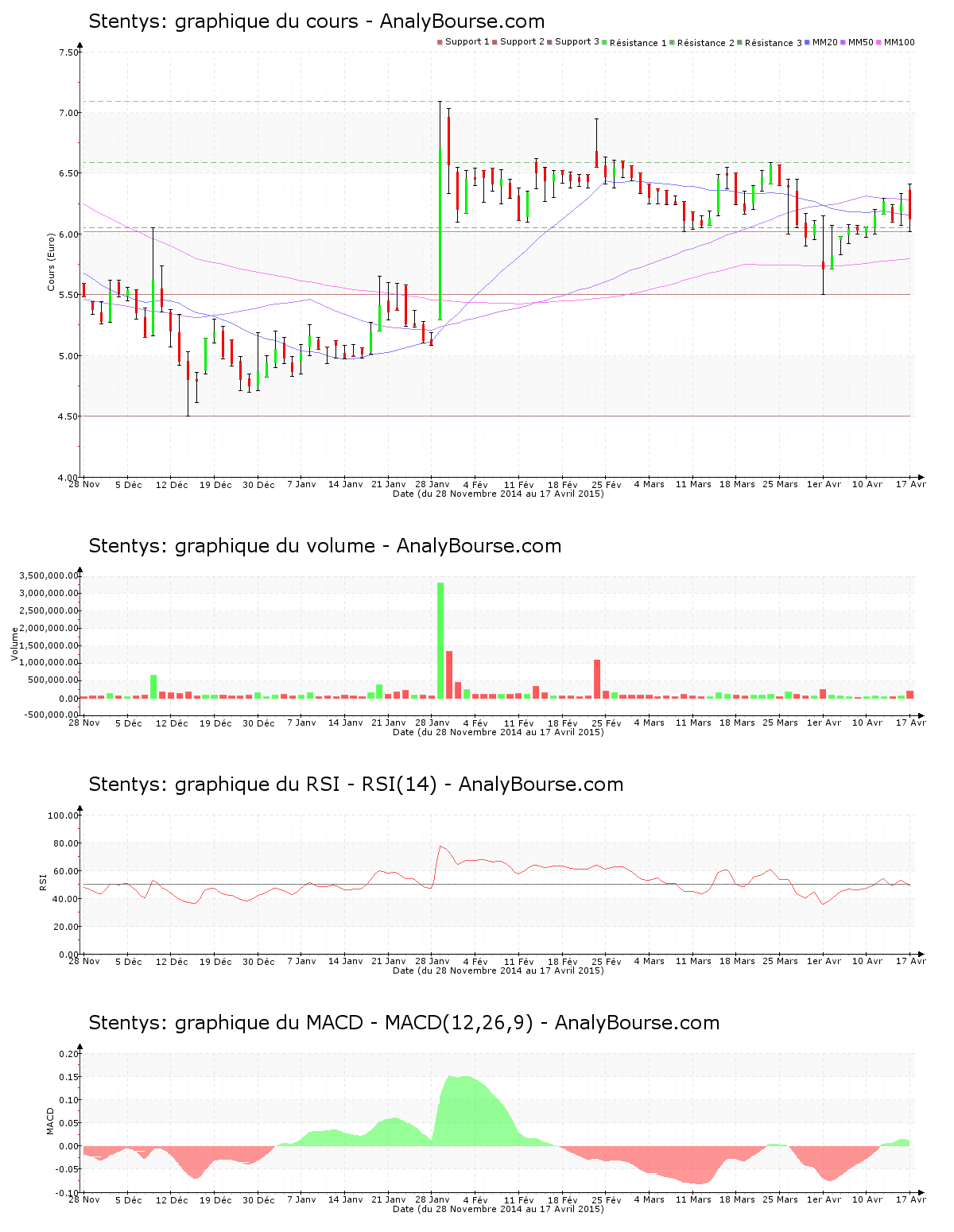The width and height of the screenshot is (954, 1232).
Task: Click the '17 Avr' label under price chart
Action: [x=911, y=485]
